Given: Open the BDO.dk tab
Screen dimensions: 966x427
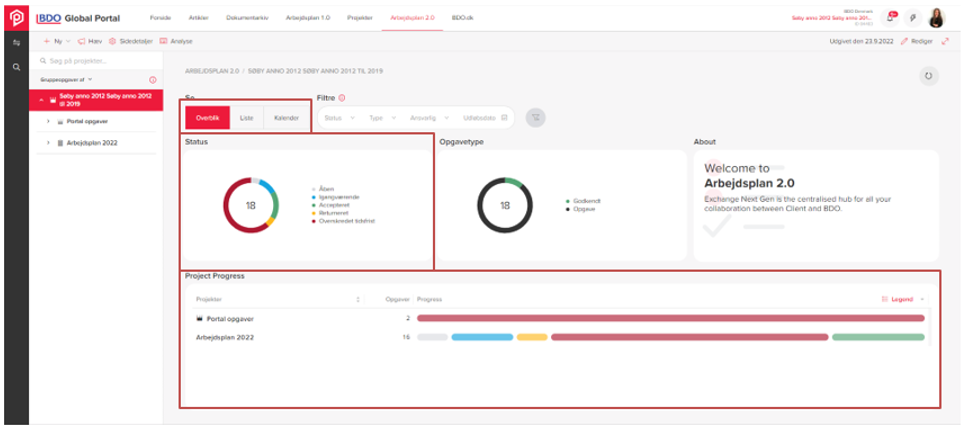Looking at the screenshot, I should [x=462, y=18].
